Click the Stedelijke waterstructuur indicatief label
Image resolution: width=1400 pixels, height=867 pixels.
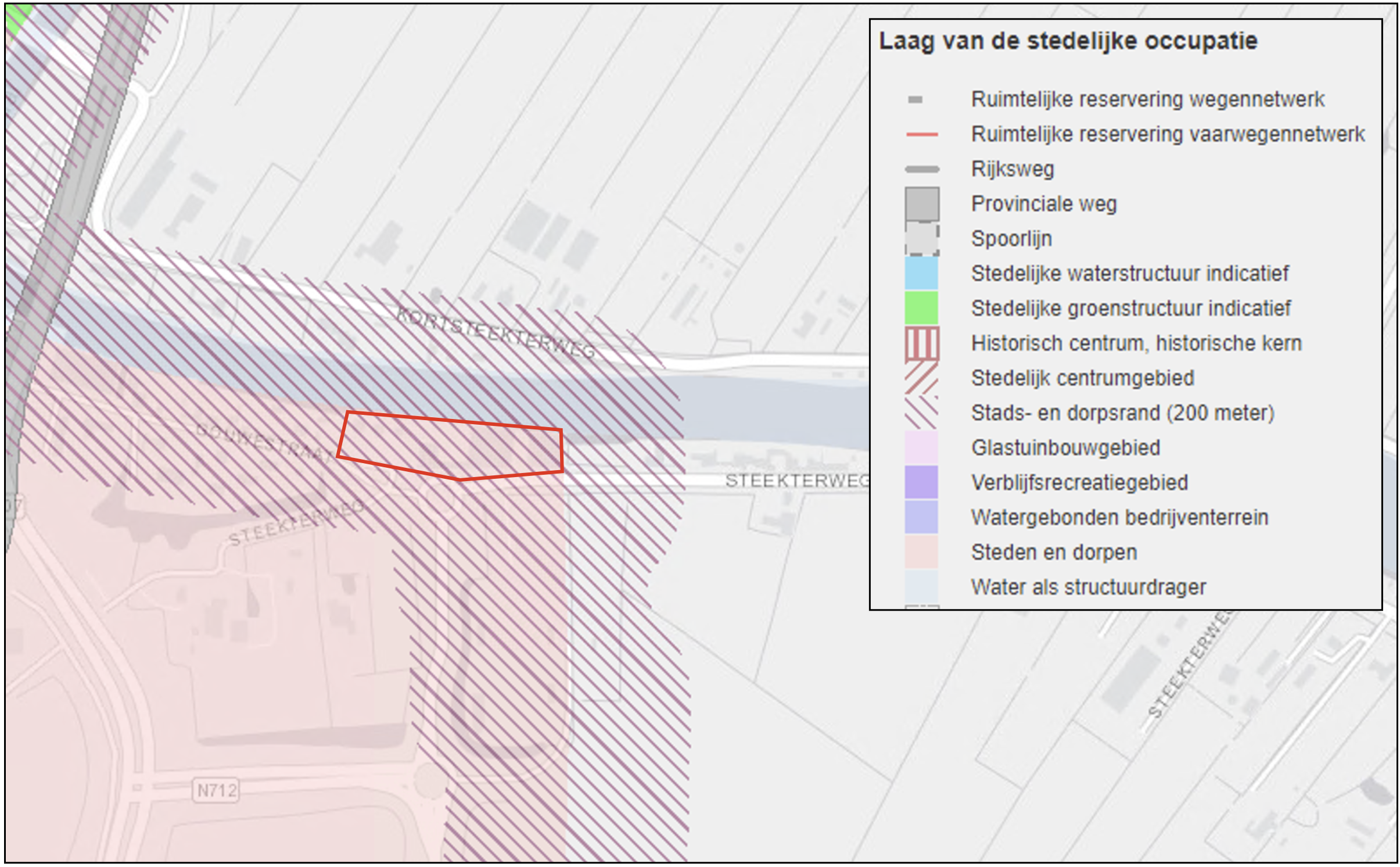point(1130,273)
